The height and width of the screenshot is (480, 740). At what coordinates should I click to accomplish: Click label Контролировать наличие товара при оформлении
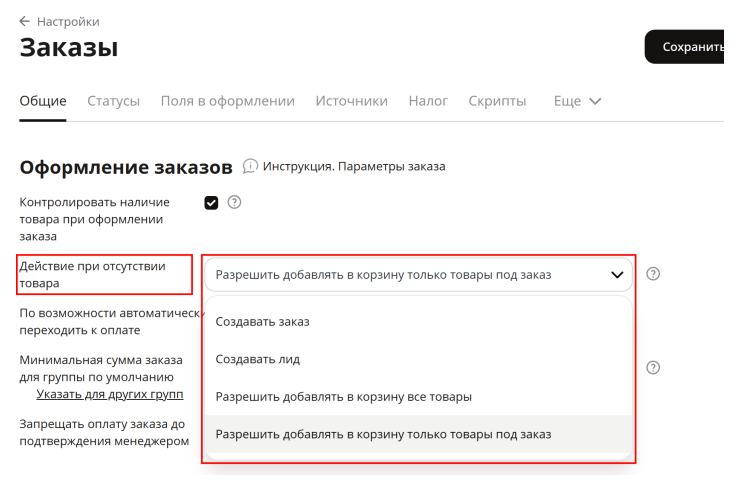[x=94, y=219]
